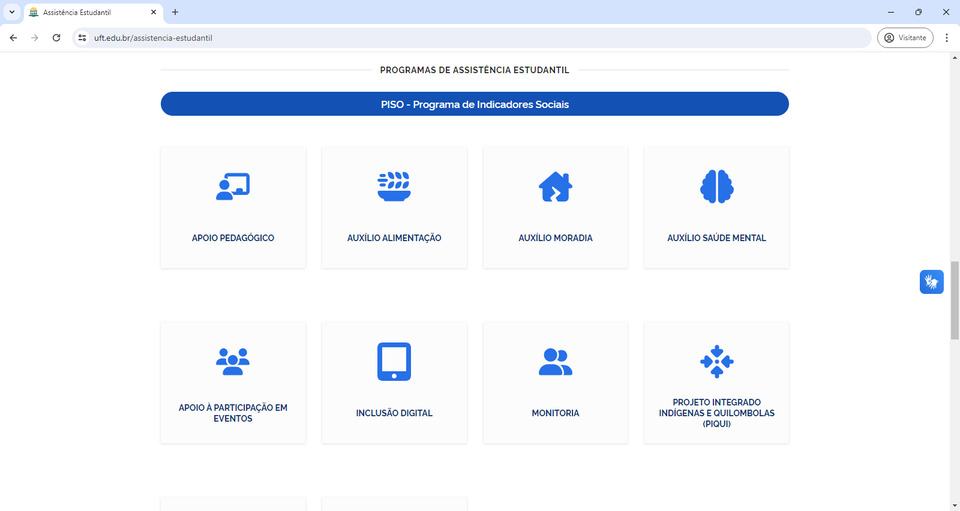Open the VLibras sign language accessibility widget
Screen dimensions: 960x511
(x=931, y=282)
